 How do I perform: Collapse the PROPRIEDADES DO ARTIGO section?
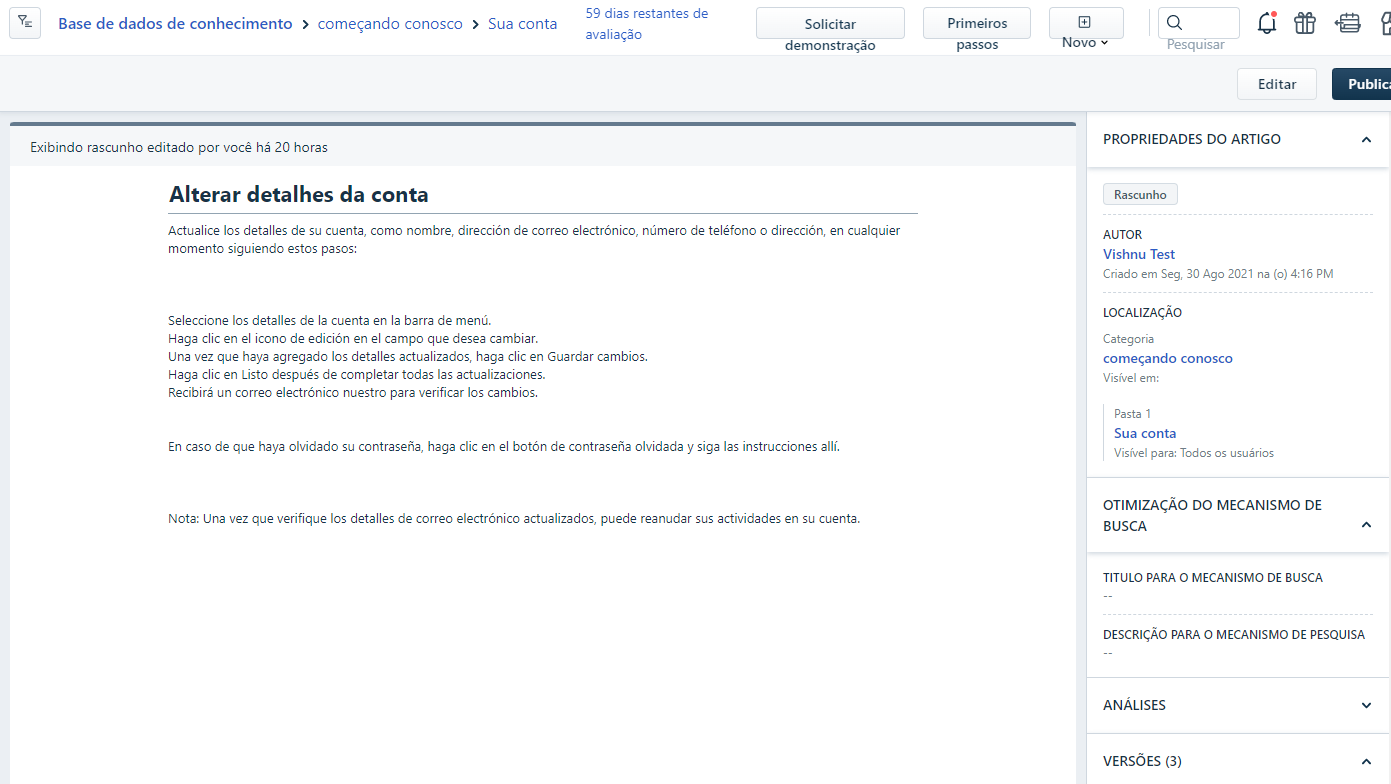pos(1366,140)
